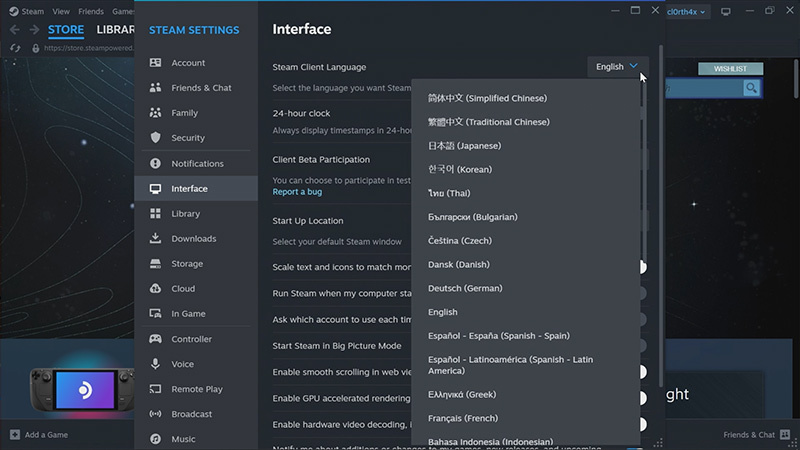Open the Downloads settings section

pos(193,239)
